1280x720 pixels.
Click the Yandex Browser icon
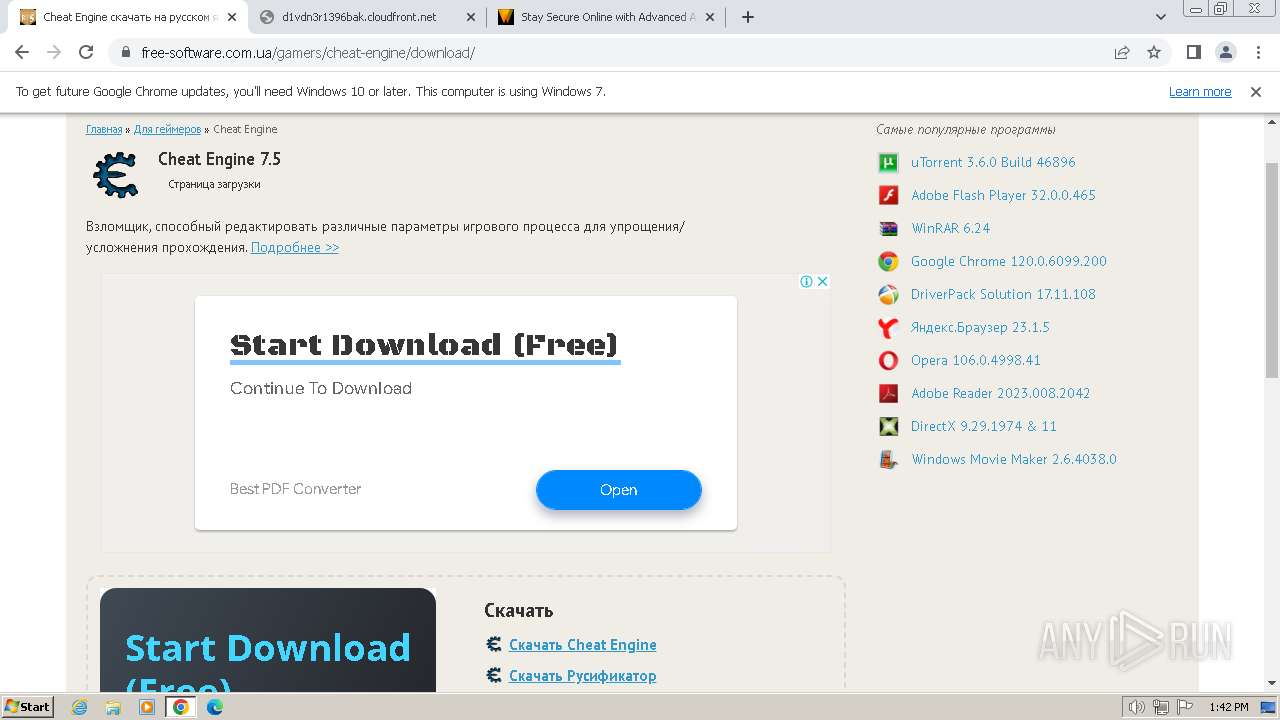pos(888,327)
